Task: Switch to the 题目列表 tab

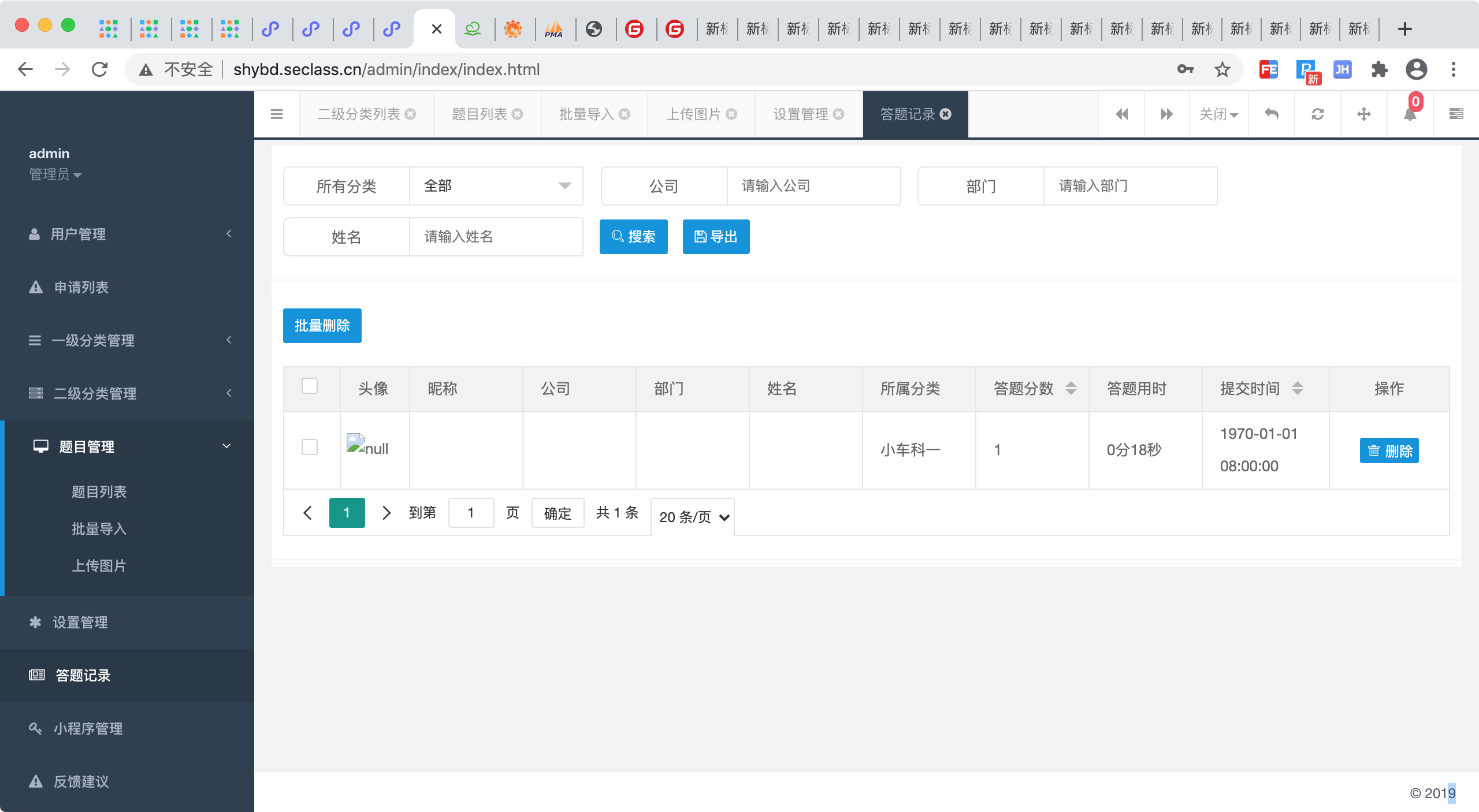Action: [480, 114]
